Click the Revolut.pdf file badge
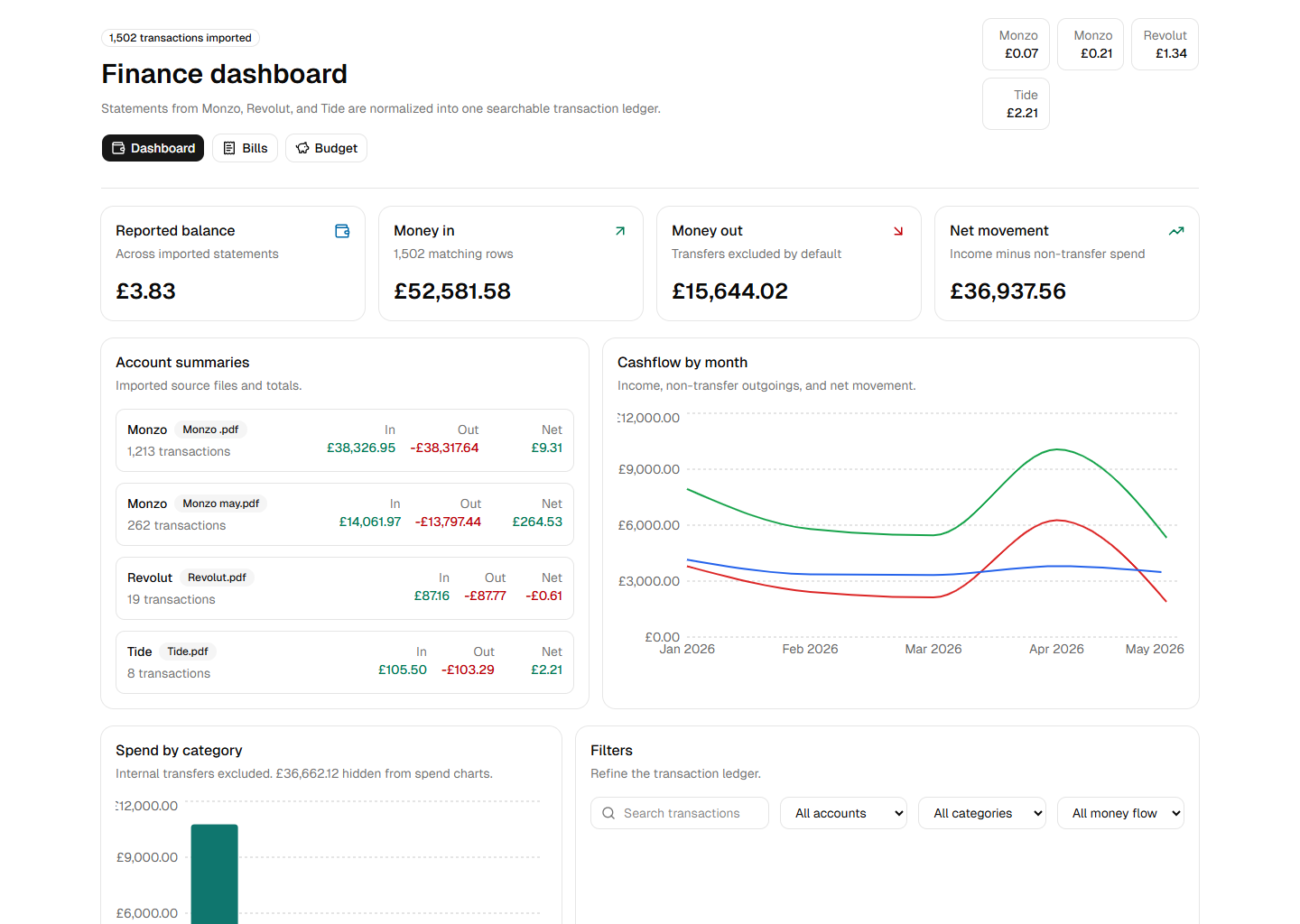Screen dimensions: 1300x924 217,577
